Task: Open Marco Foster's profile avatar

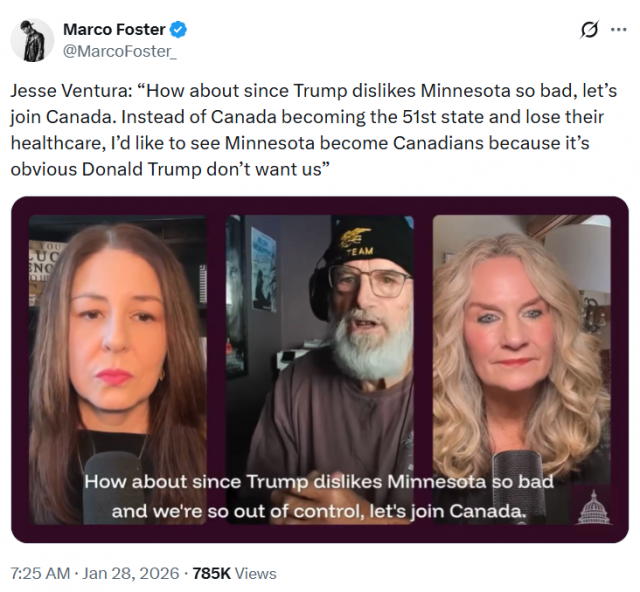Action: [32, 39]
